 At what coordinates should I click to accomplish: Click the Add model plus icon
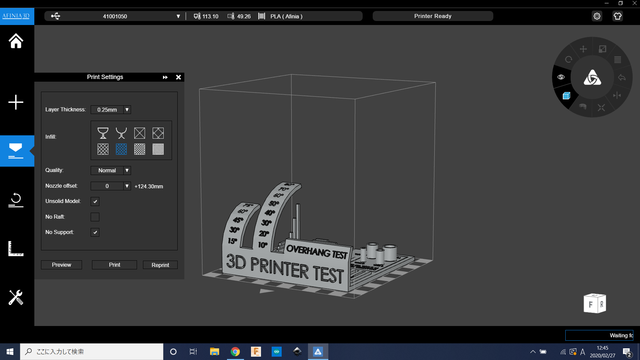point(16,102)
